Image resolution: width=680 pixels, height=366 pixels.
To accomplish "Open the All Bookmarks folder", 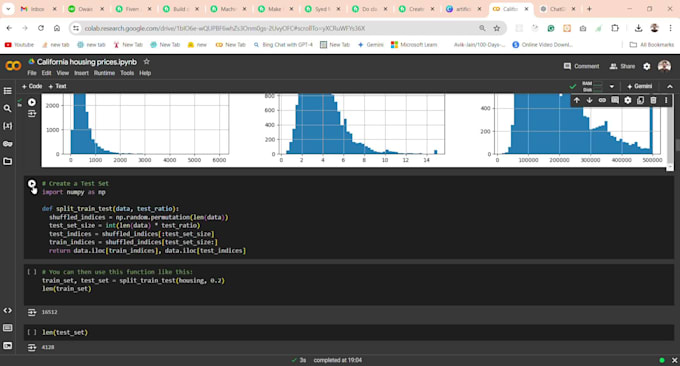I will coord(652,45).
